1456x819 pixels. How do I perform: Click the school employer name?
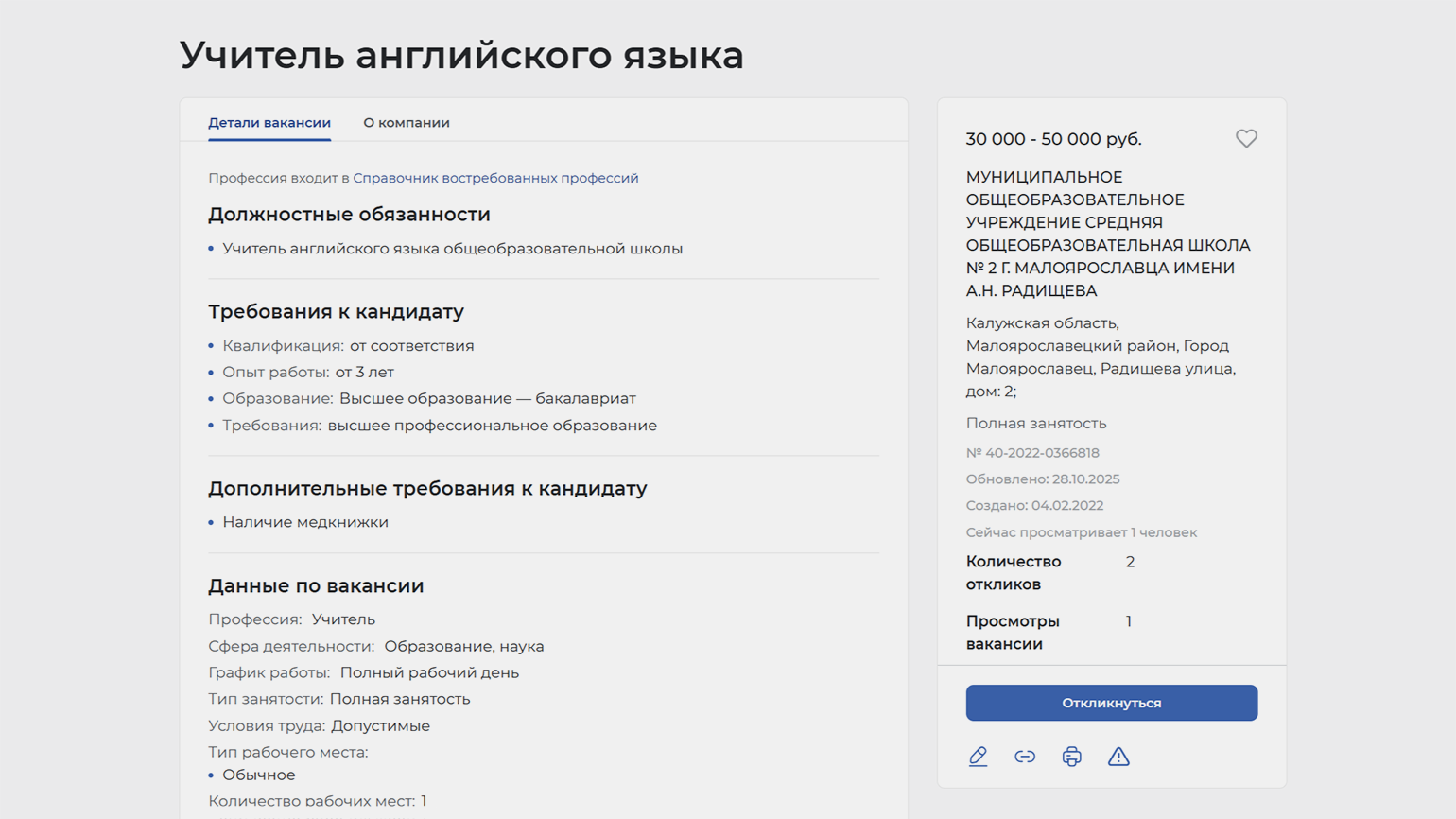pyautogui.click(x=1107, y=234)
